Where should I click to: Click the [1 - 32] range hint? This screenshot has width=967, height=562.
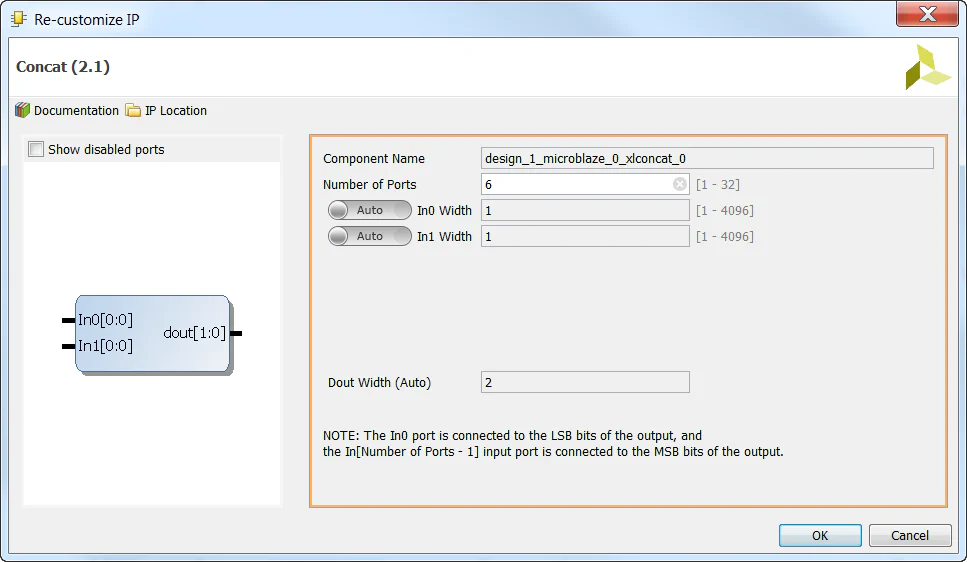click(718, 184)
